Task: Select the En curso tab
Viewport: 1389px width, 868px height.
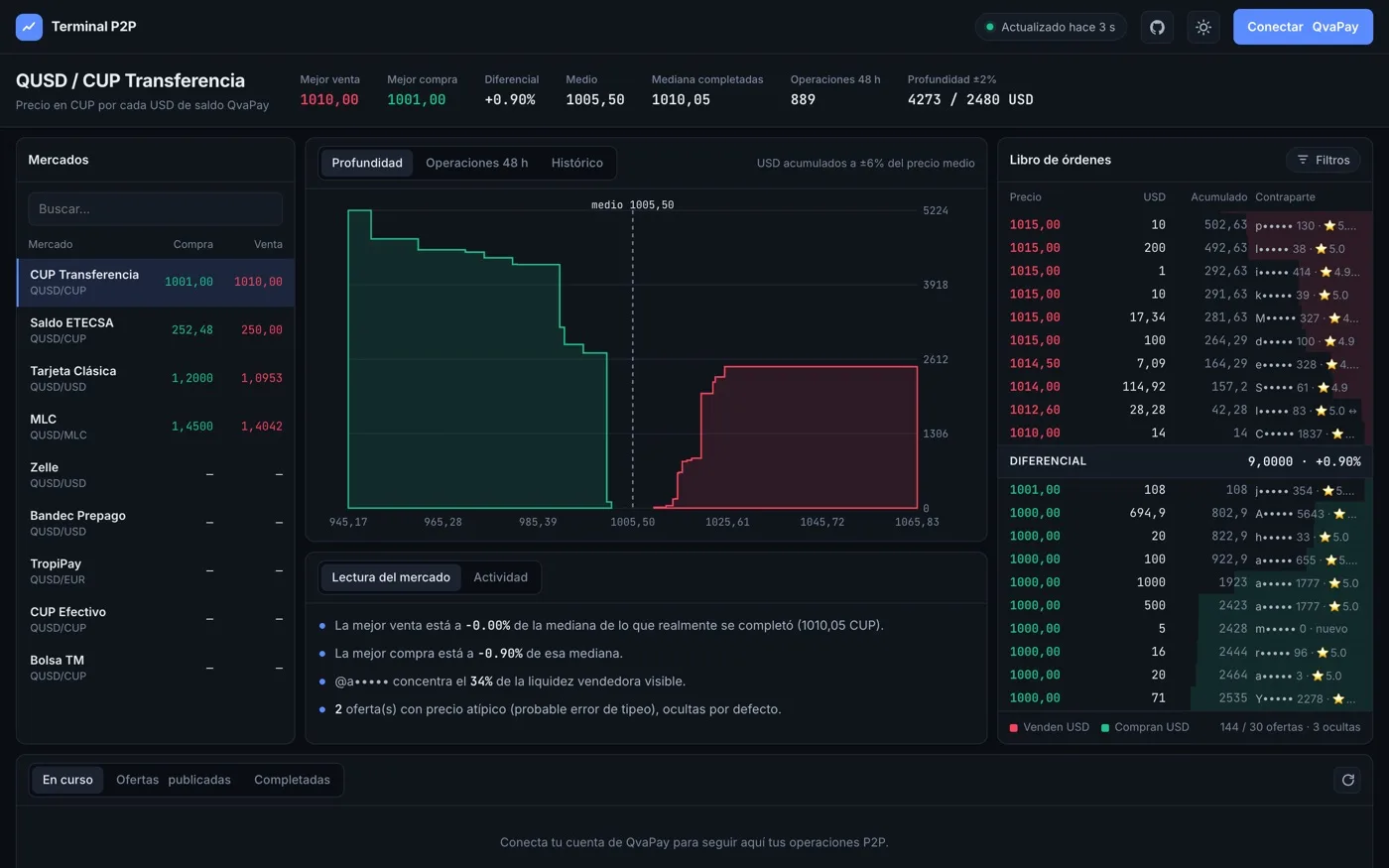Action: pos(67,780)
